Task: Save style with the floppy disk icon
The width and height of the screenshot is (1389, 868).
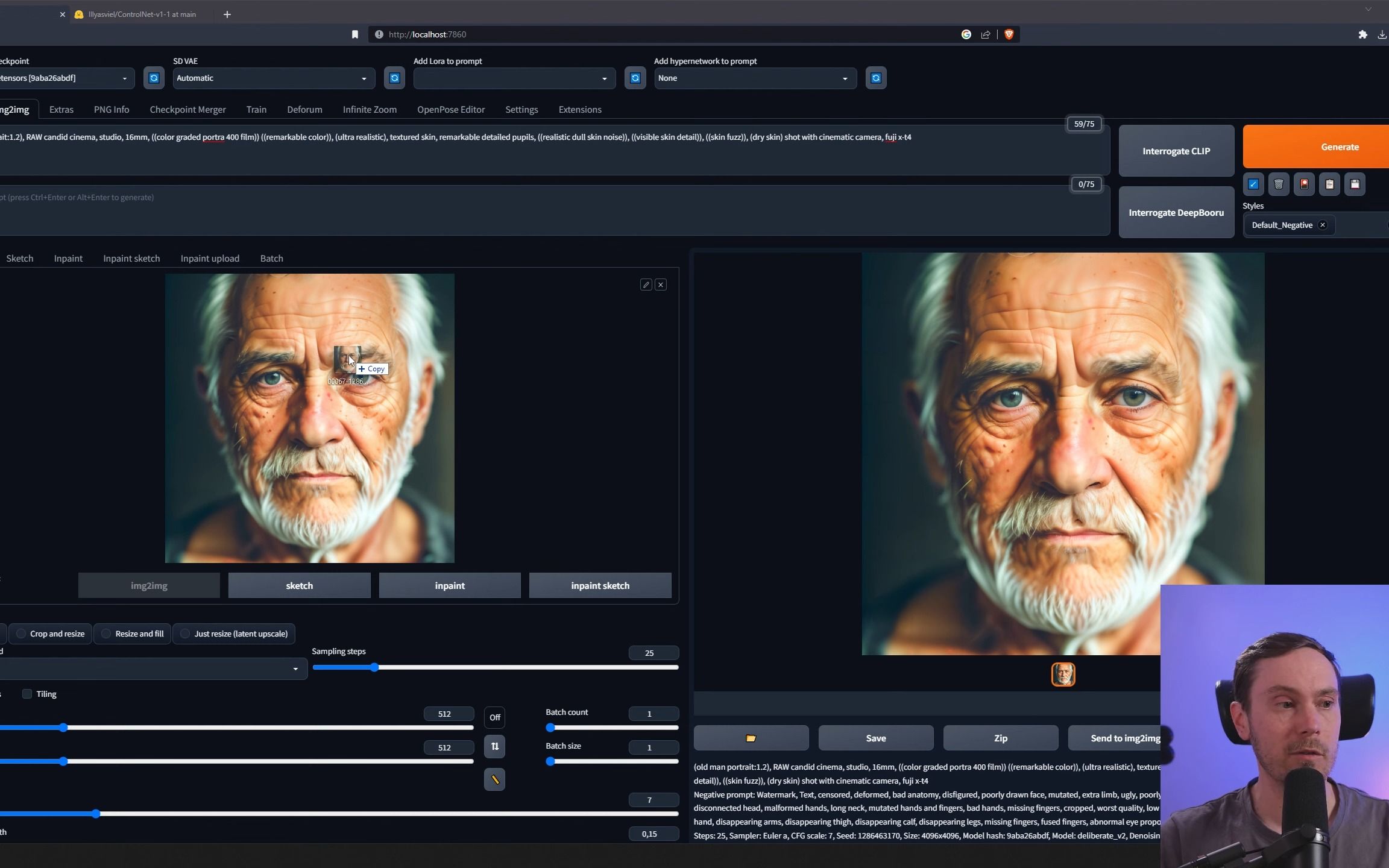Action: [x=1355, y=184]
